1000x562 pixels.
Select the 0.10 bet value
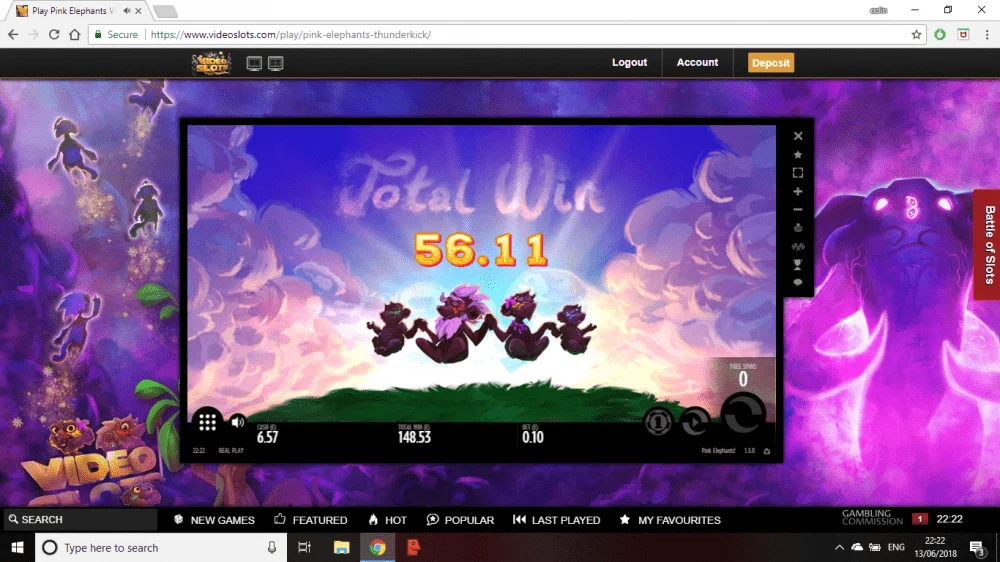point(533,437)
